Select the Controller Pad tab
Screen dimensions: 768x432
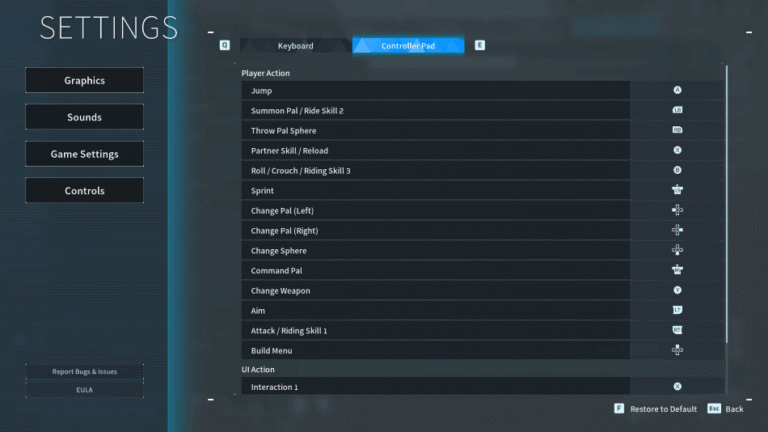click(408, 46)
